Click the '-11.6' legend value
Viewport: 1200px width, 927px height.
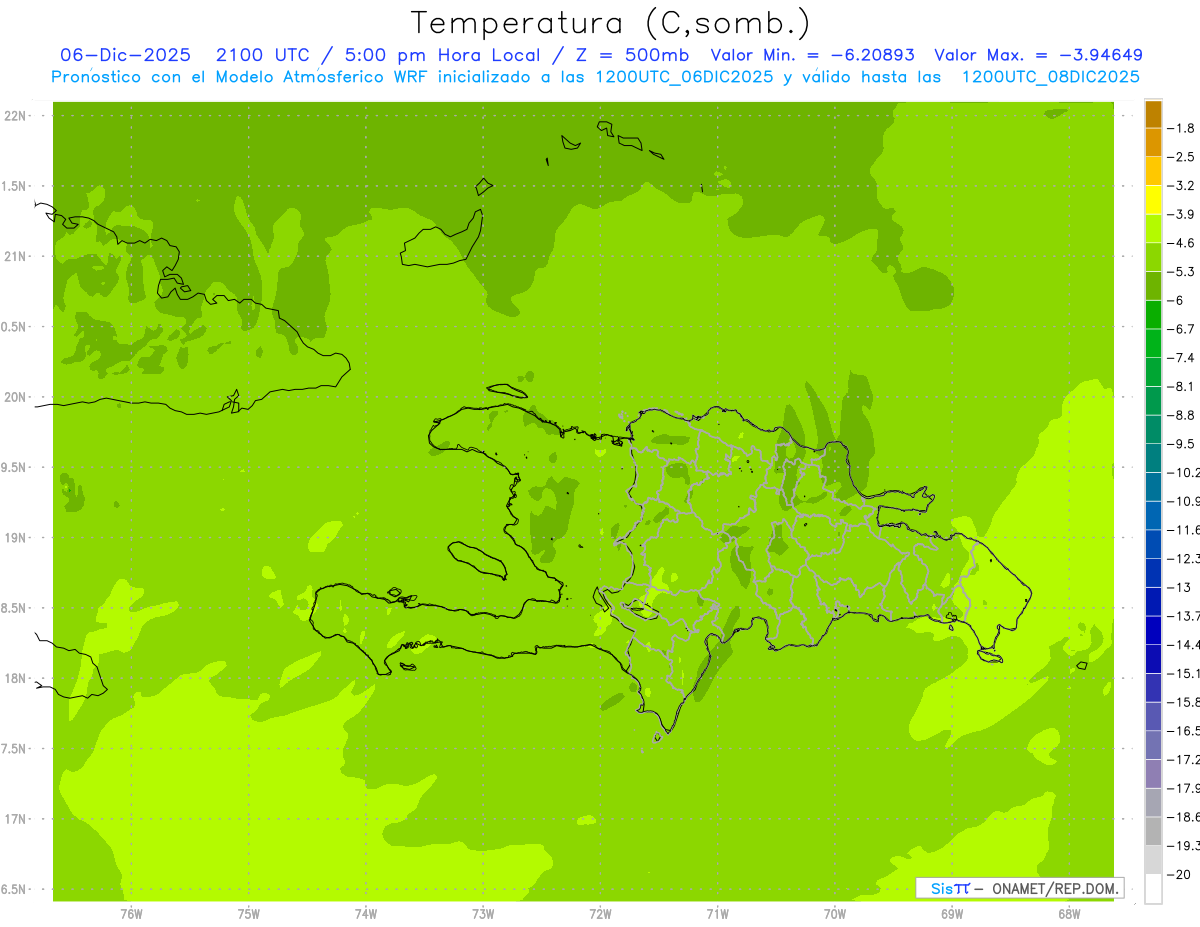(x=1184, y=530)
